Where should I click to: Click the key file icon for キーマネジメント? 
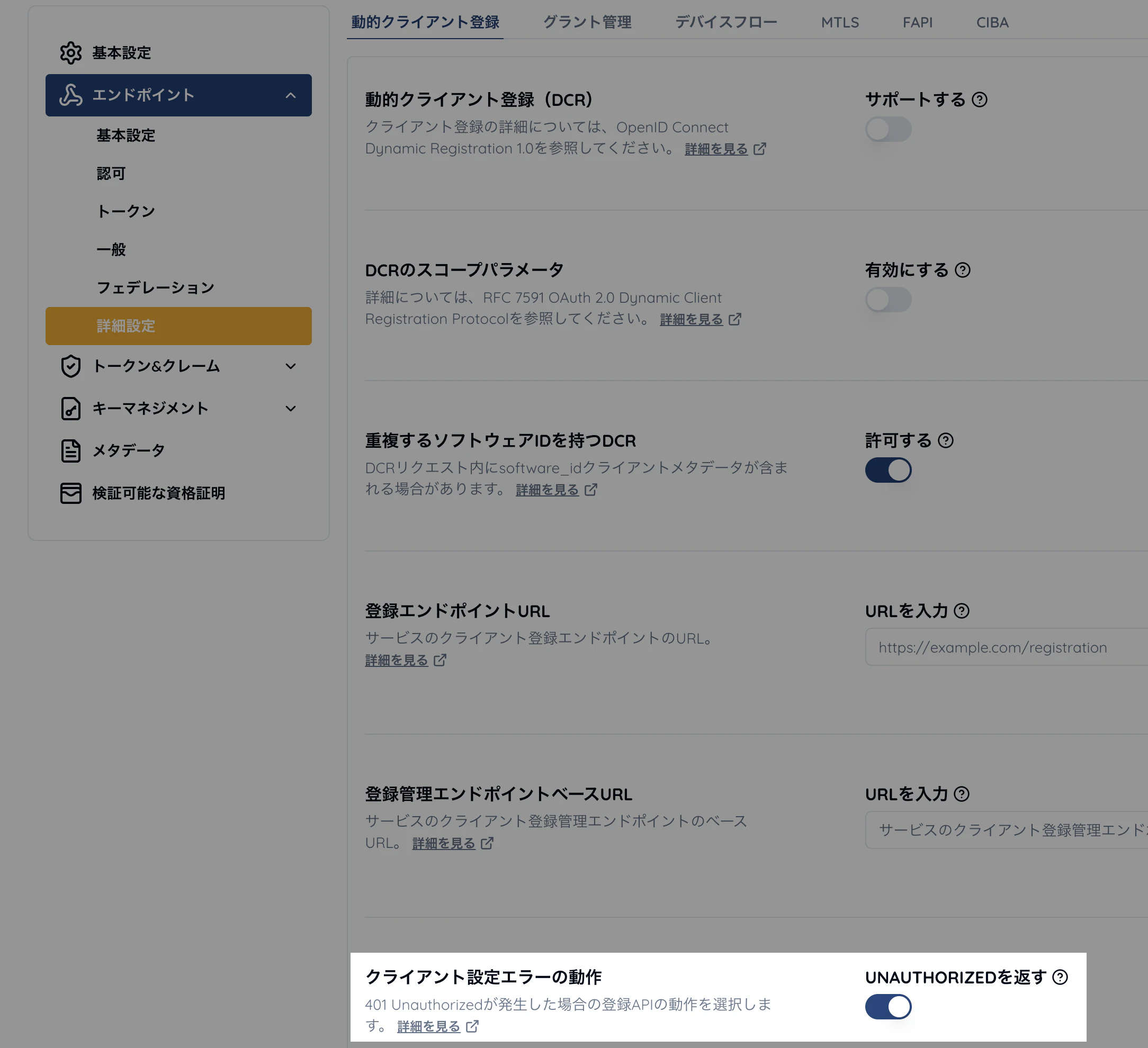pos(70,408)
